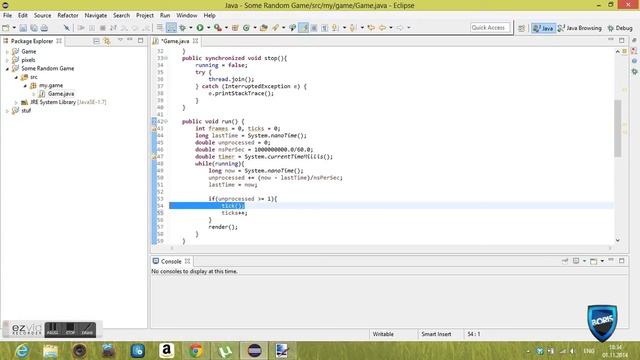This screenshot has width=640, height=360.
Task: Open Internet Explorer from taskbar
Action: [22, 351]
